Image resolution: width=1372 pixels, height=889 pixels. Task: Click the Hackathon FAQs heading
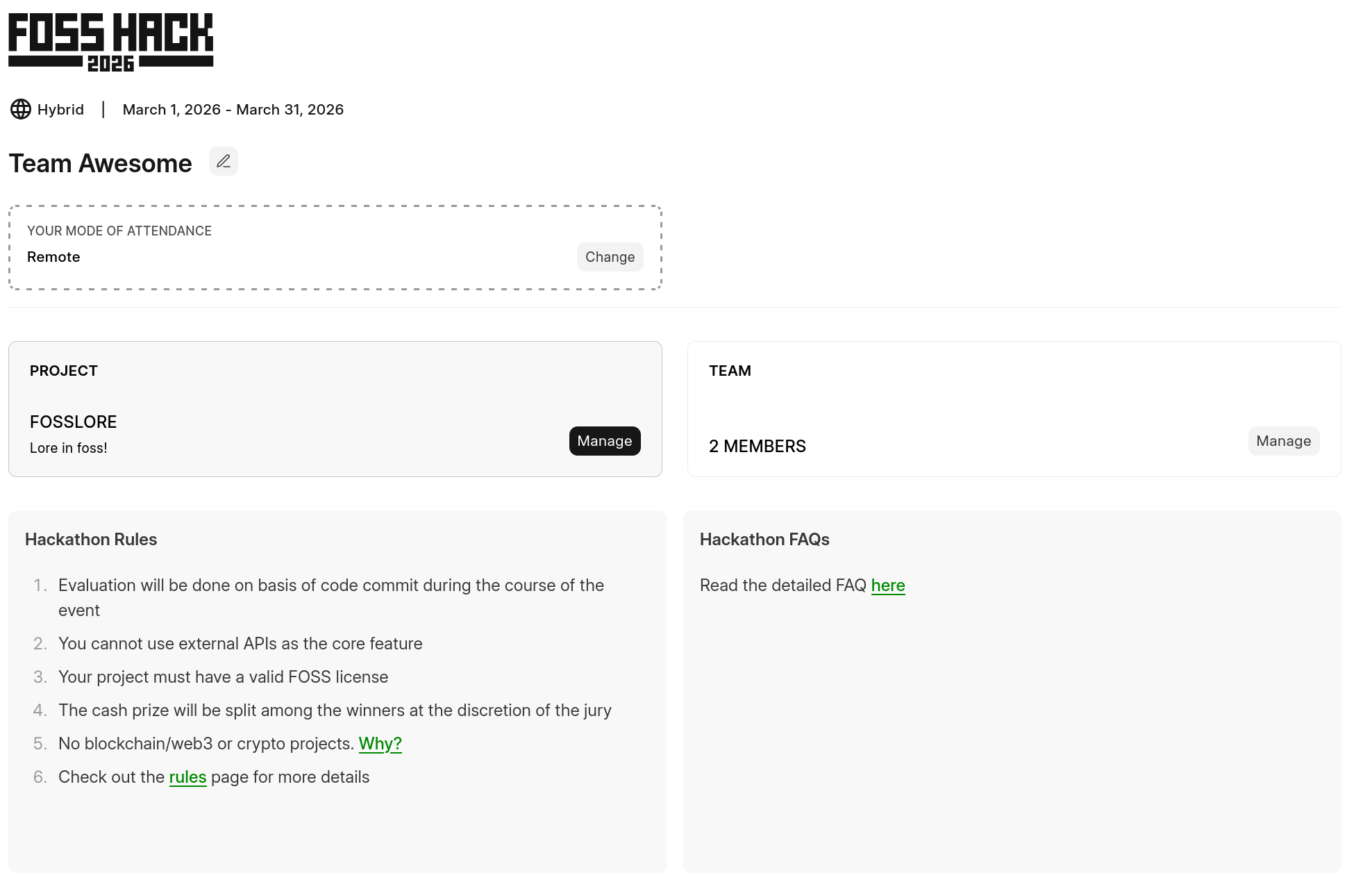point(764,540)
